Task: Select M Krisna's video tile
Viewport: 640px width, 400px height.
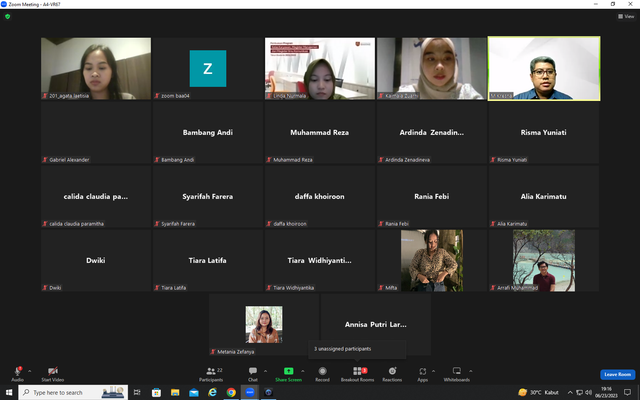Action: pos(544,68)
